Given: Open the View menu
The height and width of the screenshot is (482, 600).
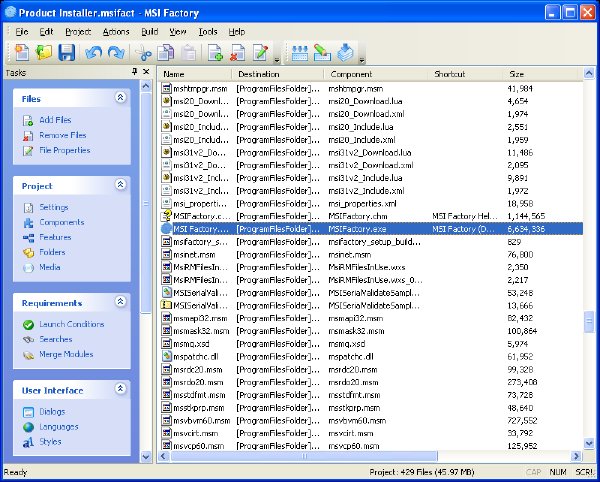Looking at the screenshot, I should (178, 32).
